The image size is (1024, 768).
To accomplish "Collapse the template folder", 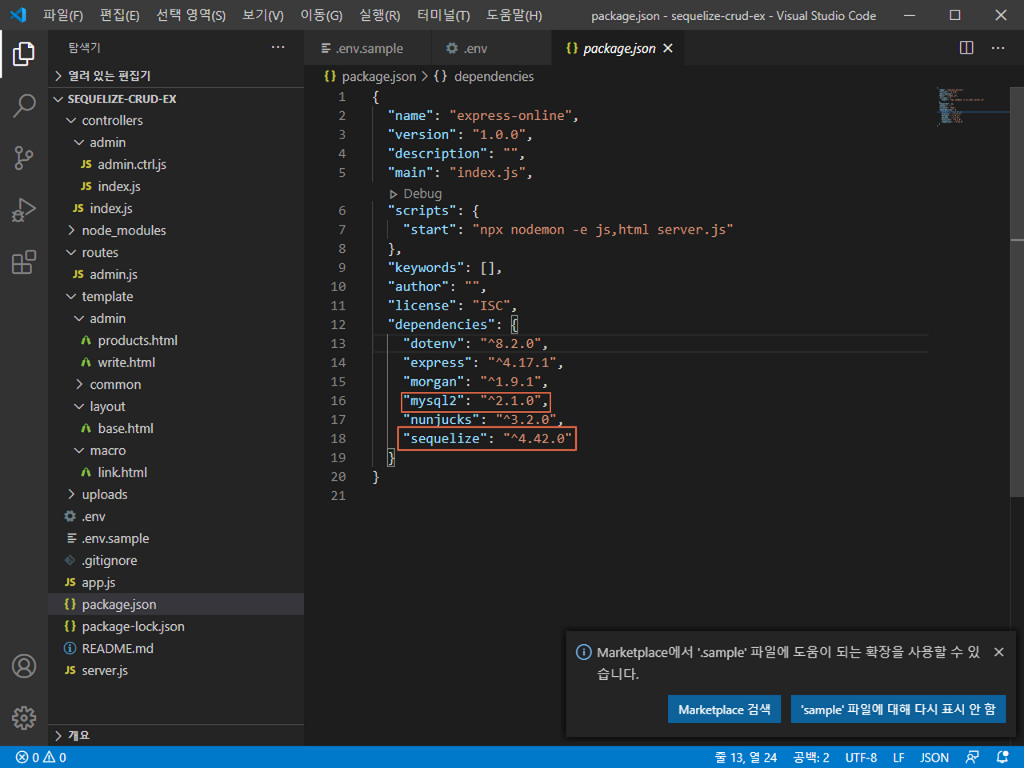I will click(107, 296).
